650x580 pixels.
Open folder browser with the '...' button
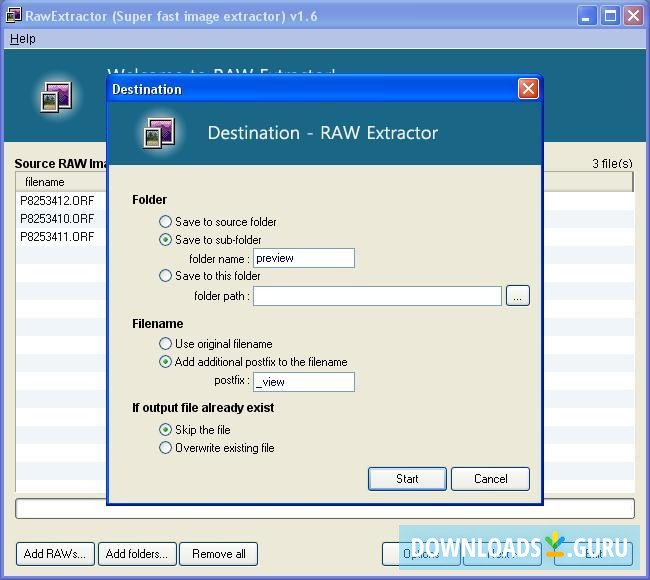[518, 296]
